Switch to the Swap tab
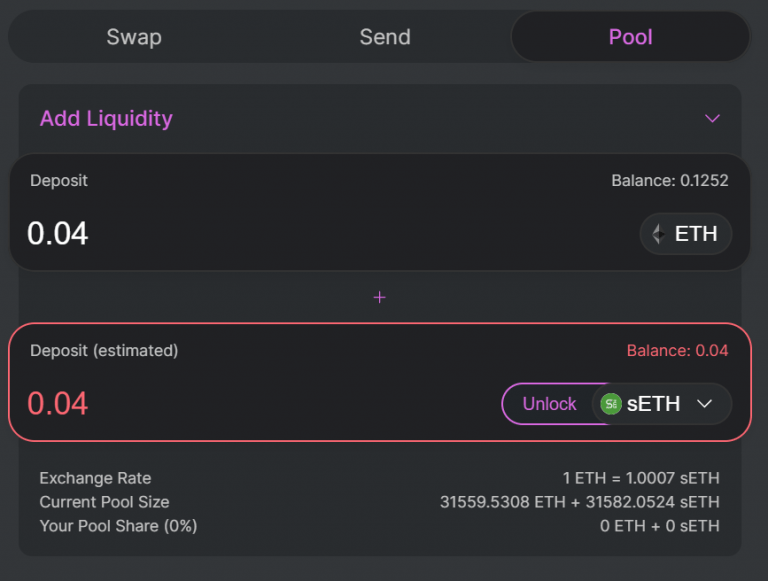 [x=134, y=37]
